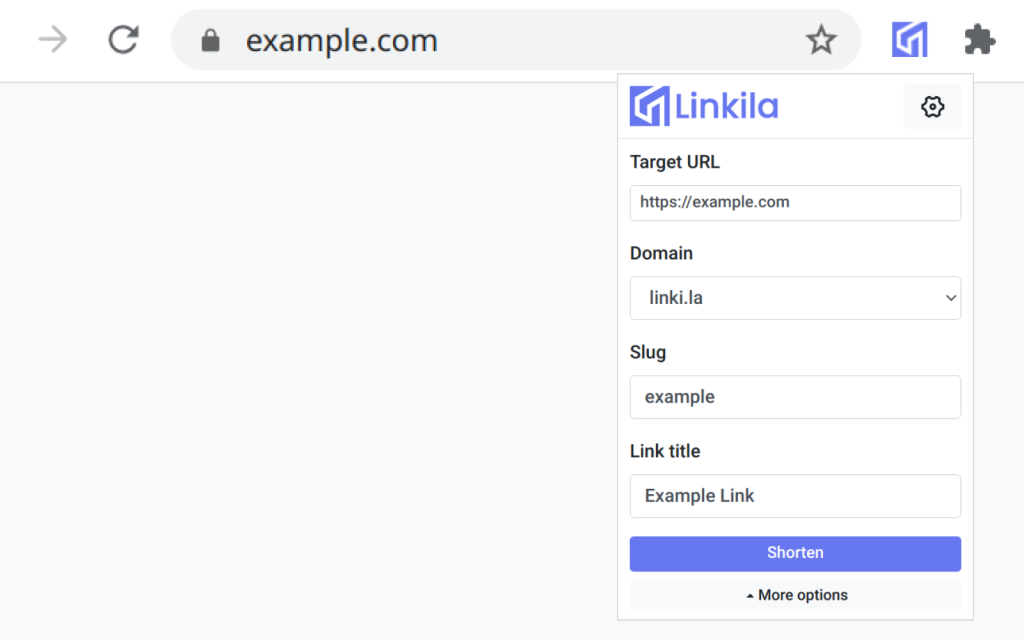
Task: Click the browser address bar
Action: [500, 40]
